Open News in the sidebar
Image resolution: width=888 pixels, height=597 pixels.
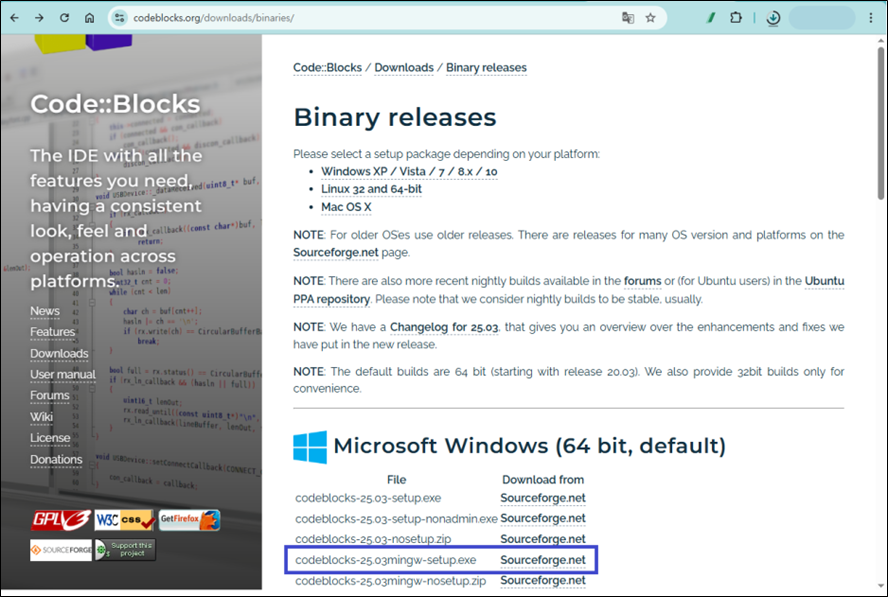pos(45,311)
